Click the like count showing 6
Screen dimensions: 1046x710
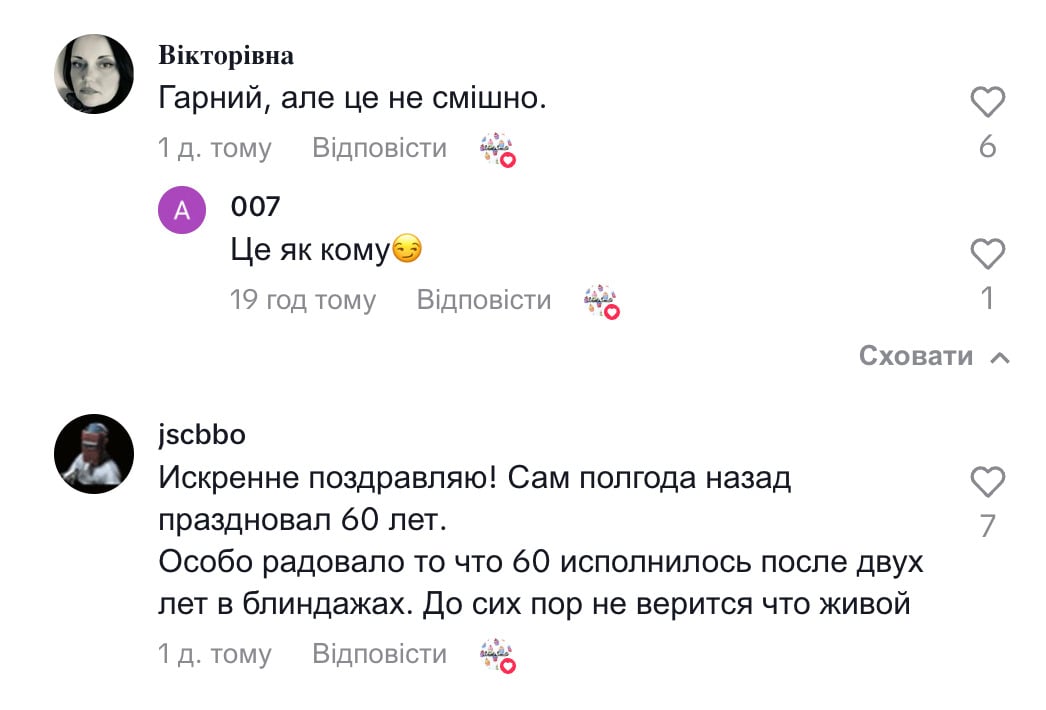tap(987, 145)
